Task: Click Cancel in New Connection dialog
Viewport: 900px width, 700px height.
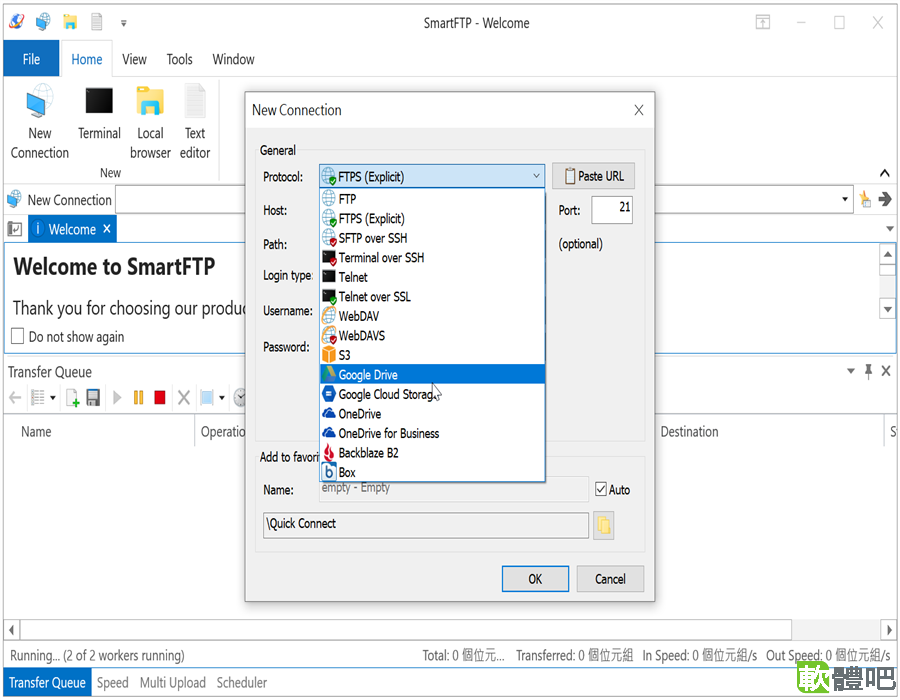Action: (x=610, y=578)
